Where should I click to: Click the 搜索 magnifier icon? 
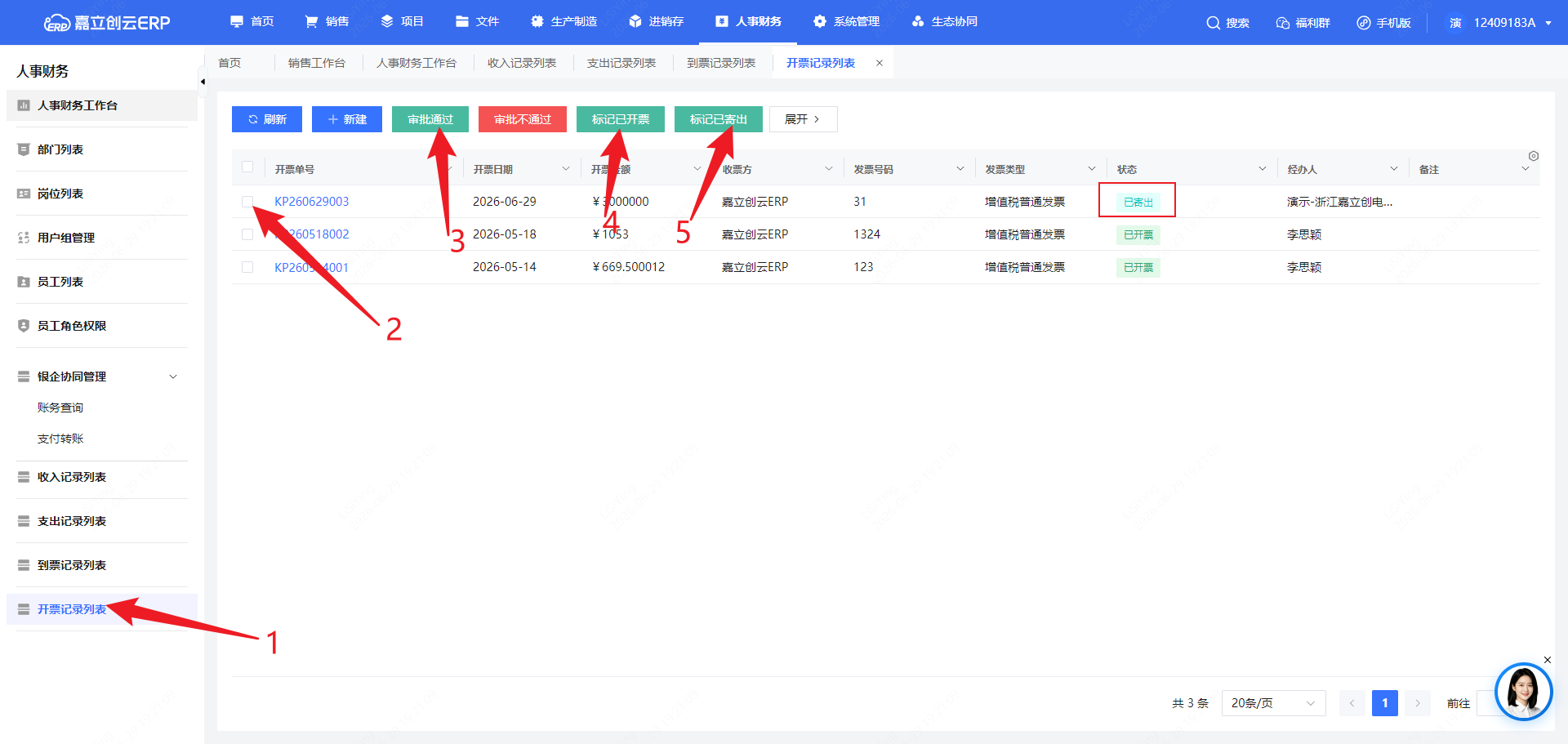pos(1213,23)
